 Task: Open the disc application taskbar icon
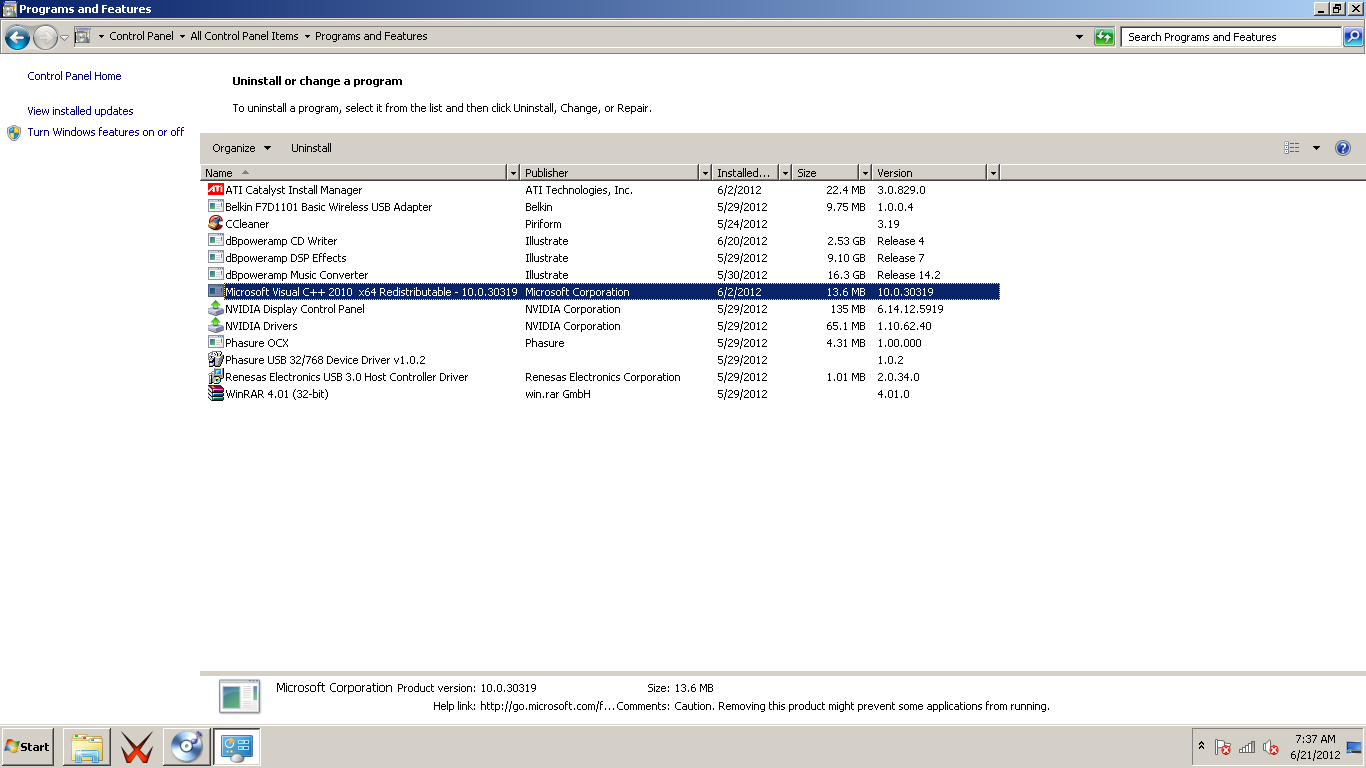pos(187,747)
